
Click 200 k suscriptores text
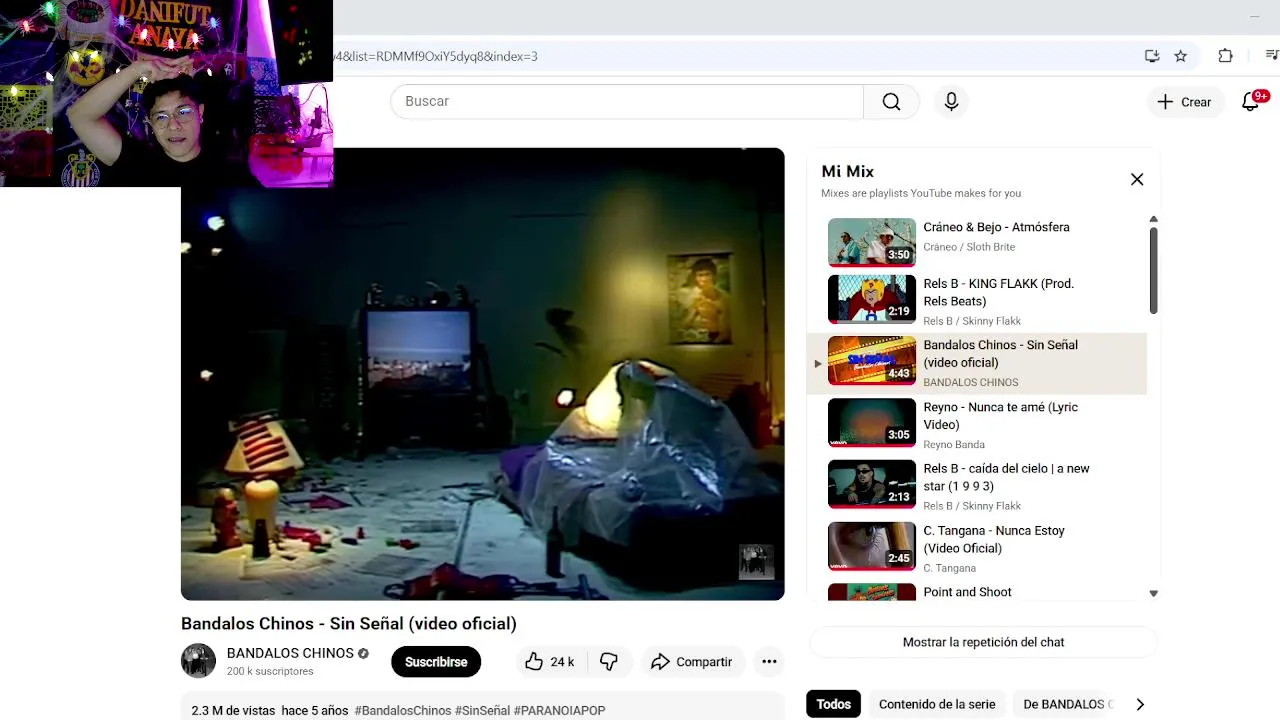point(270,671)
